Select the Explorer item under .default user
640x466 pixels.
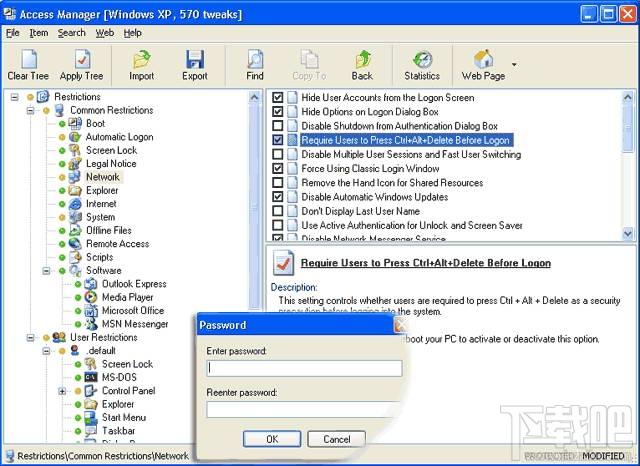[x=118, y=404]
